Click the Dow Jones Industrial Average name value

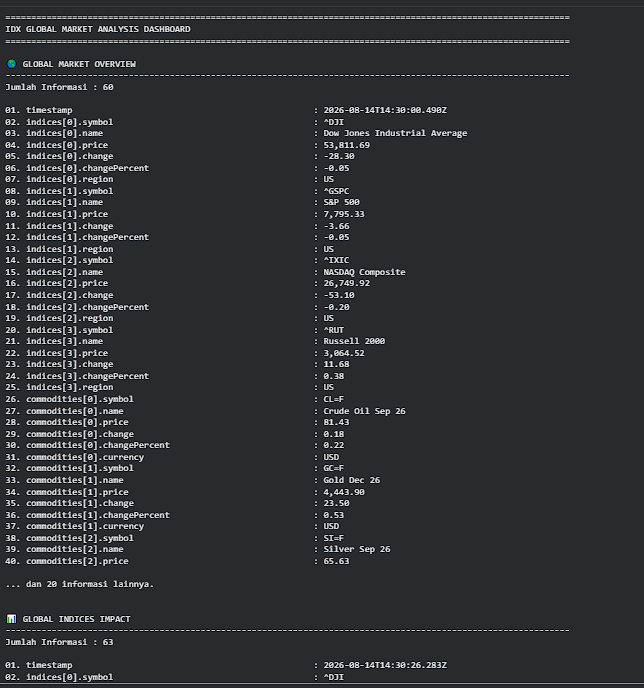(x=395, y=133)
